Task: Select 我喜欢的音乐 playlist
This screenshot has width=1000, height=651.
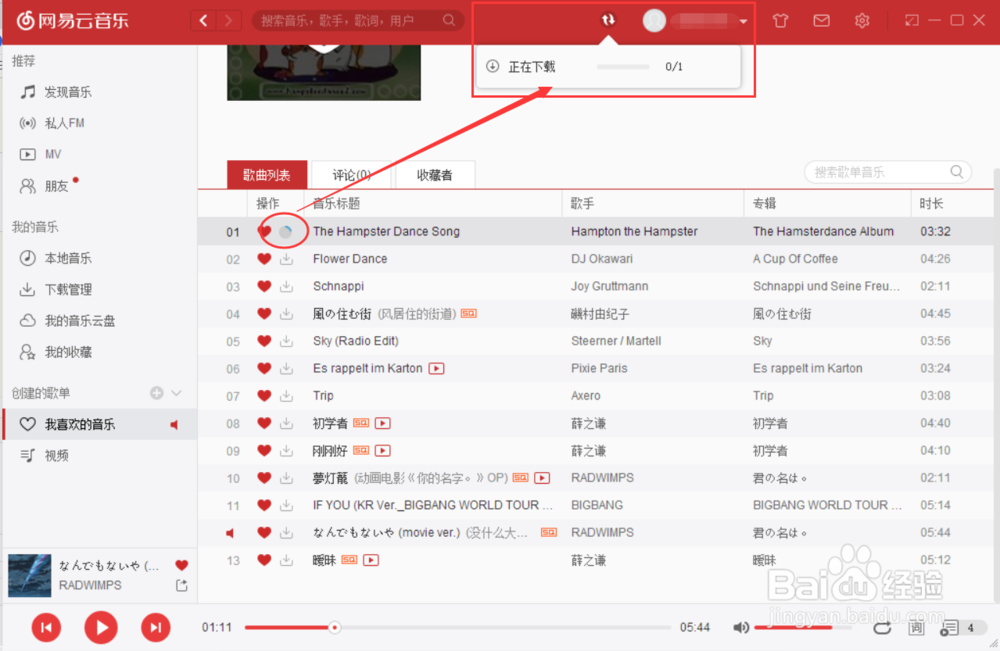Action: click(x=99, y=425)
